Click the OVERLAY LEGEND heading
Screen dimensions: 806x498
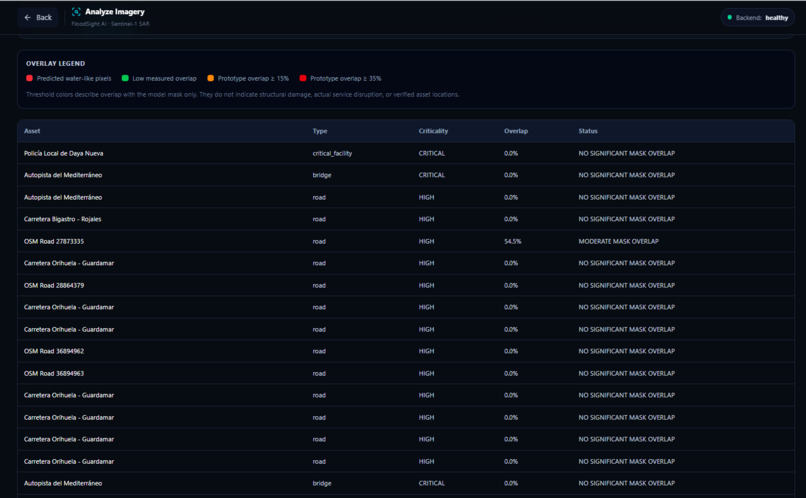tap(56, 63)
